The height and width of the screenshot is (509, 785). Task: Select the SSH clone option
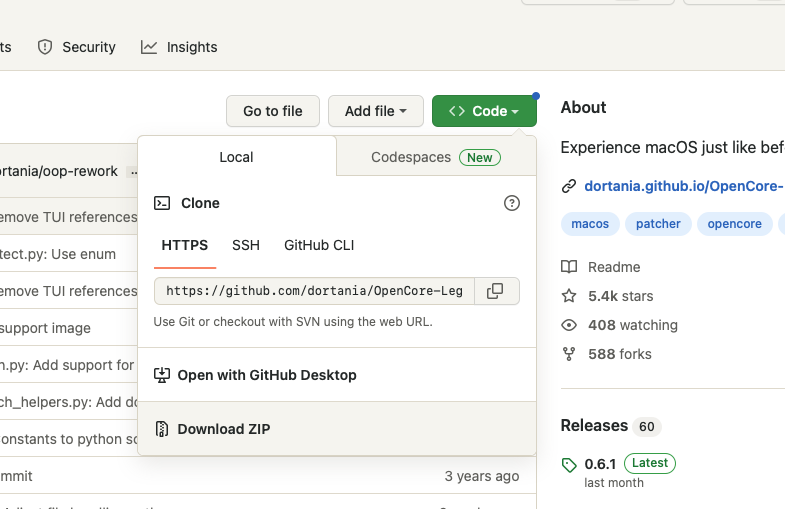click(x=246, y=245)
